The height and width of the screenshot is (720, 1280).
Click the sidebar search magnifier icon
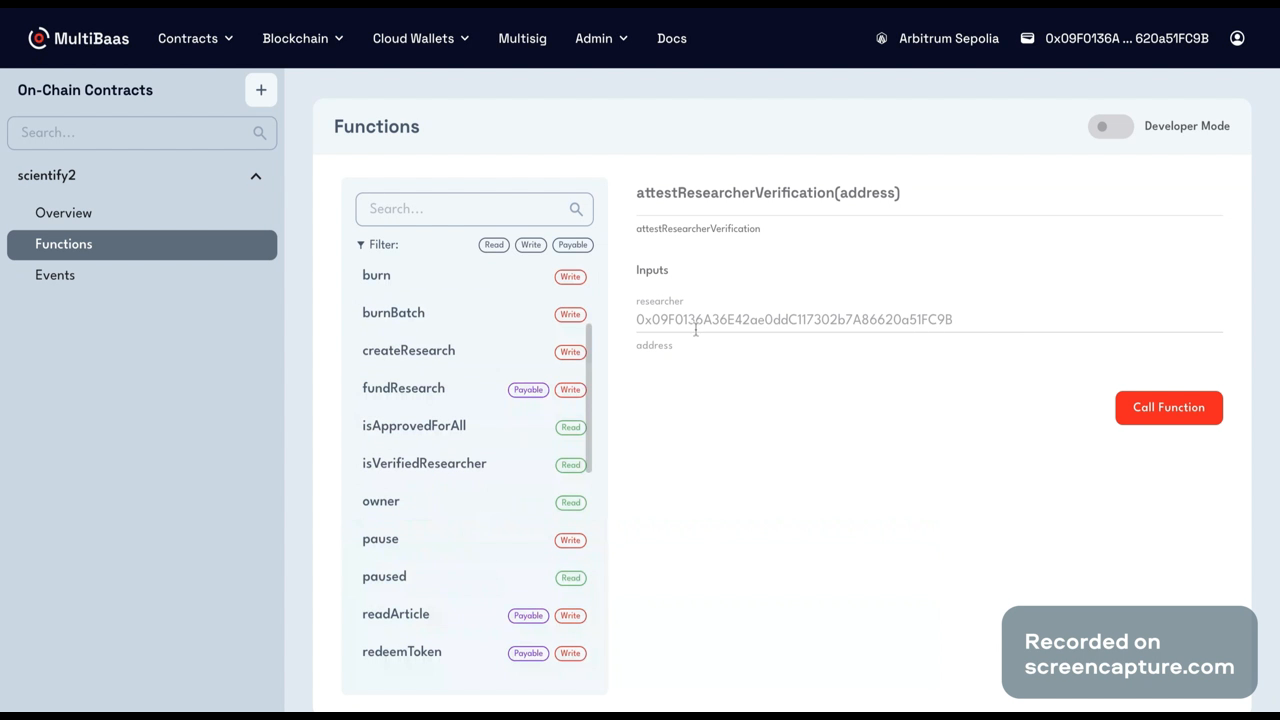pyautogui.click(x=260, y=133)
